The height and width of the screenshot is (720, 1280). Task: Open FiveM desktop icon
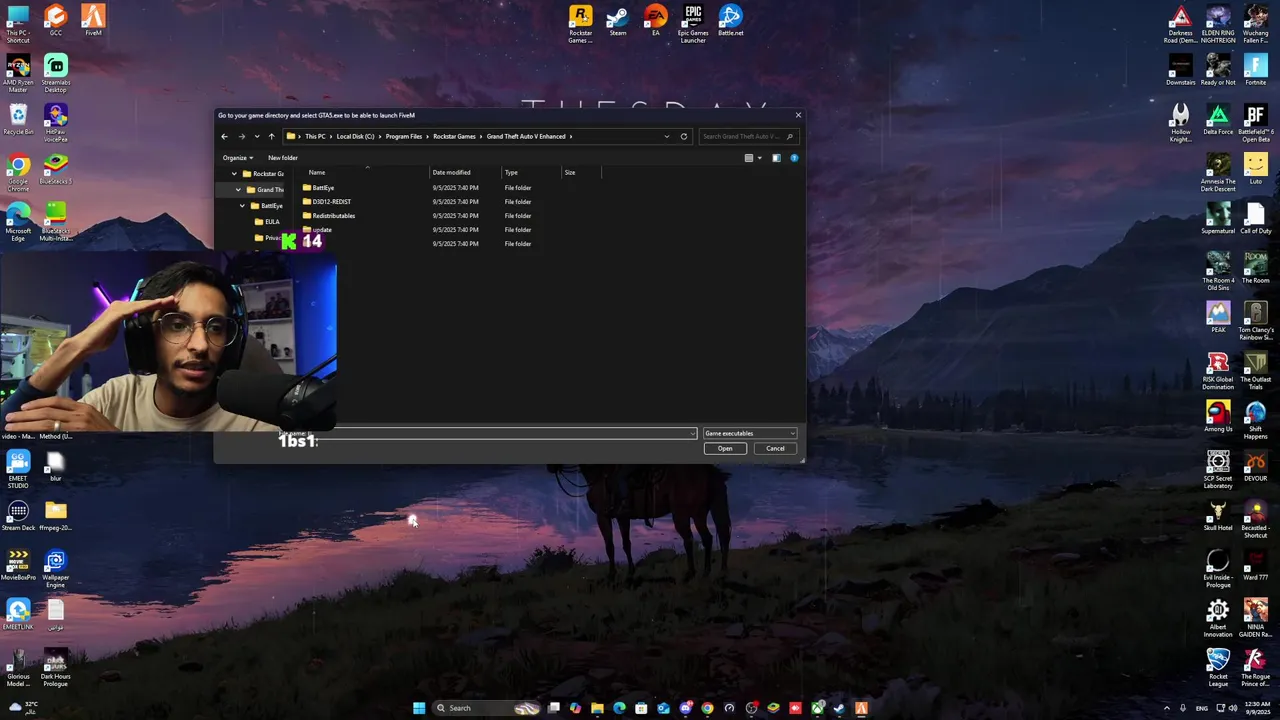click(x=93, y=21)
